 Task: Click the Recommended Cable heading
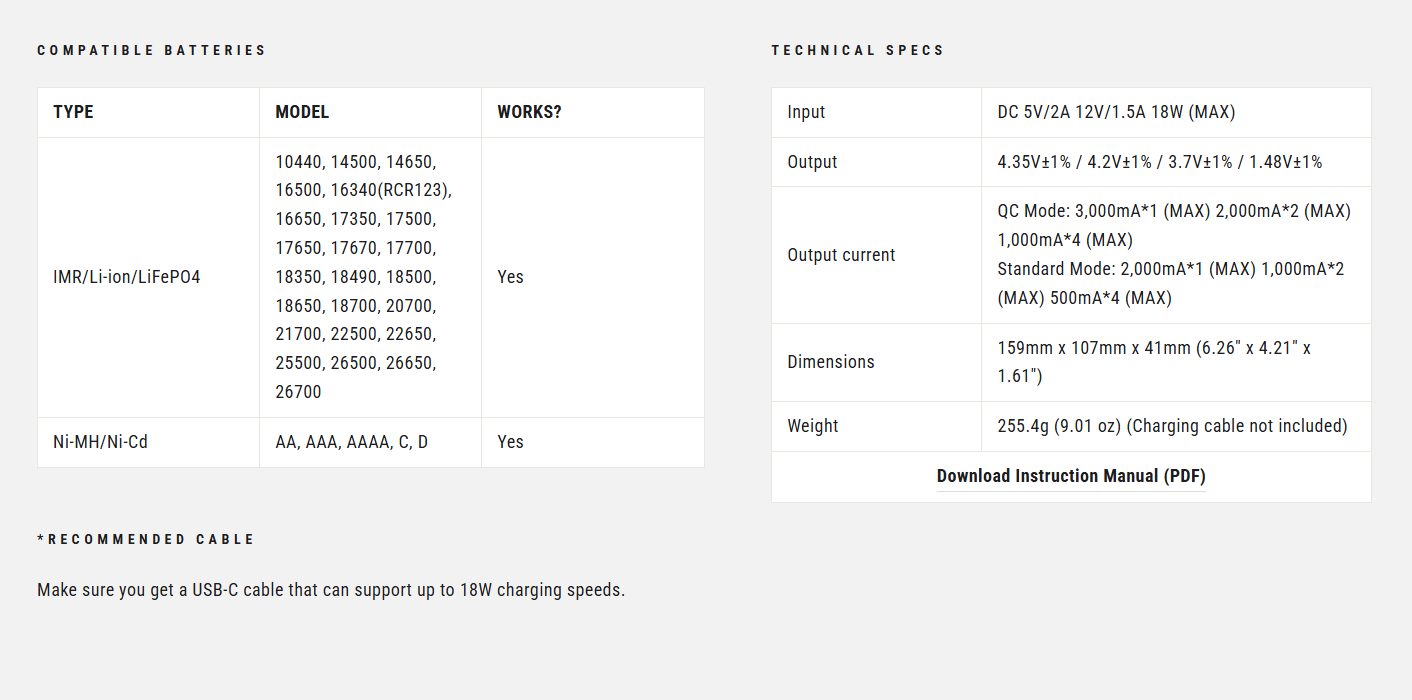146,539
